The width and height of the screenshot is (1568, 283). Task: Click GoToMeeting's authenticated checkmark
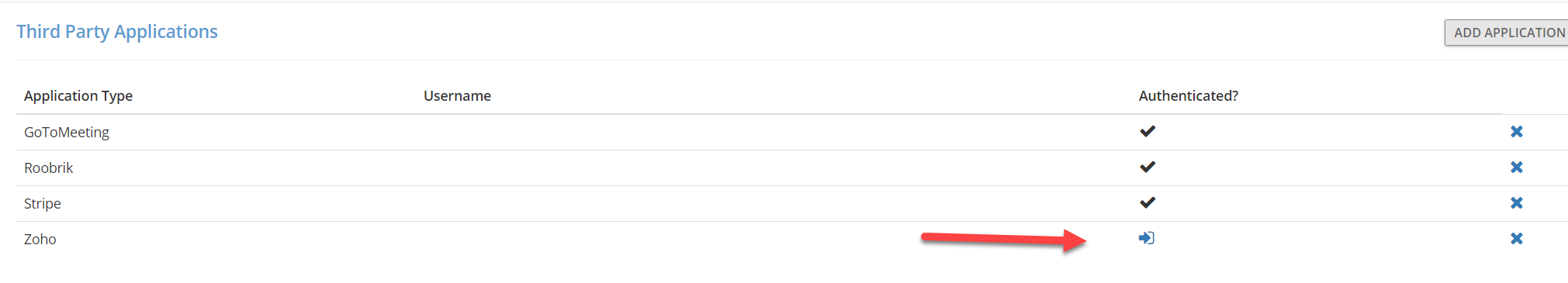pyautogui.click(x=1147, y=131)
